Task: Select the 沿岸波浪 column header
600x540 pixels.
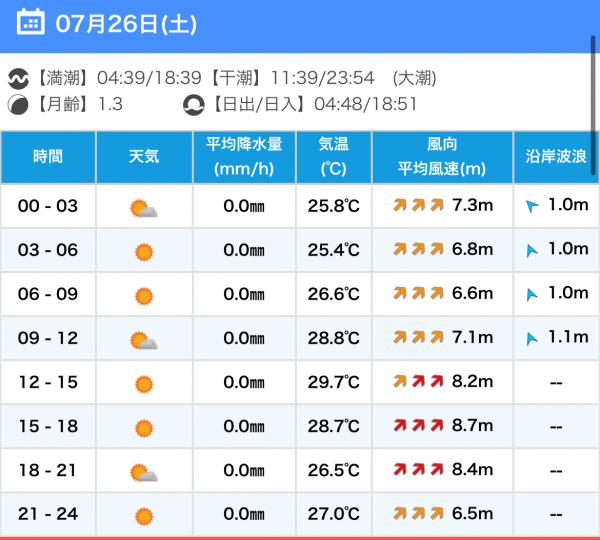Action: [556, 157]
